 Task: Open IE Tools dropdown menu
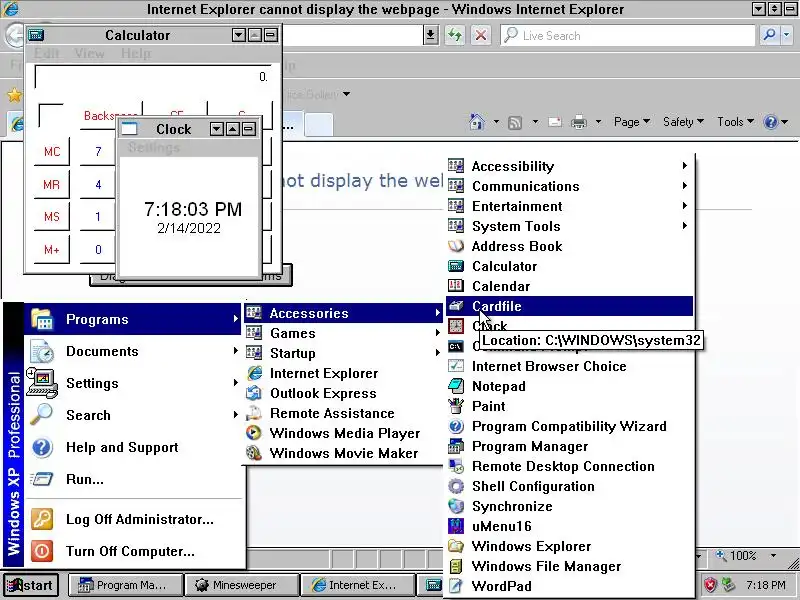pos(735,122)
